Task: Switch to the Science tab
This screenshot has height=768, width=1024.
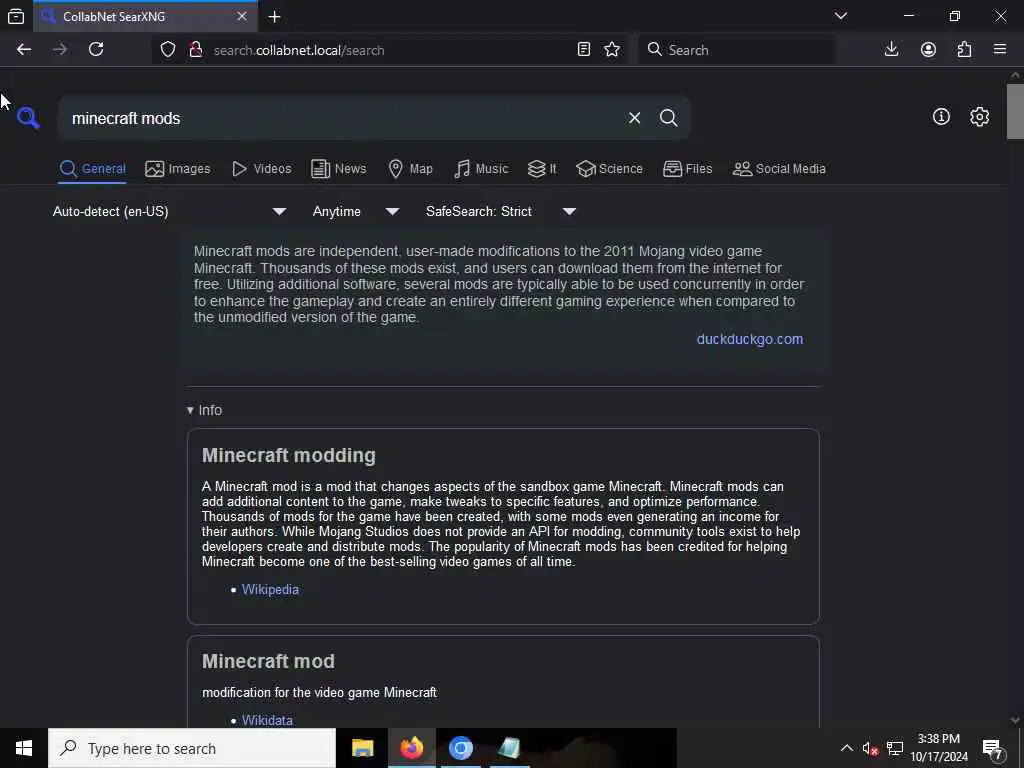Action: (x=610, y=169)
